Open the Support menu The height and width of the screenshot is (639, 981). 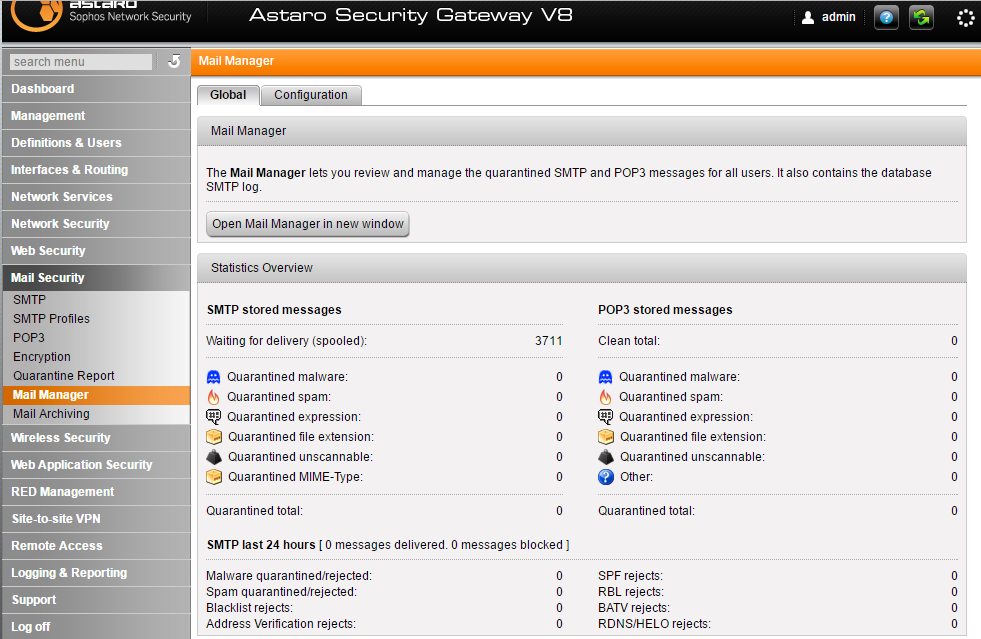(96, 599)
